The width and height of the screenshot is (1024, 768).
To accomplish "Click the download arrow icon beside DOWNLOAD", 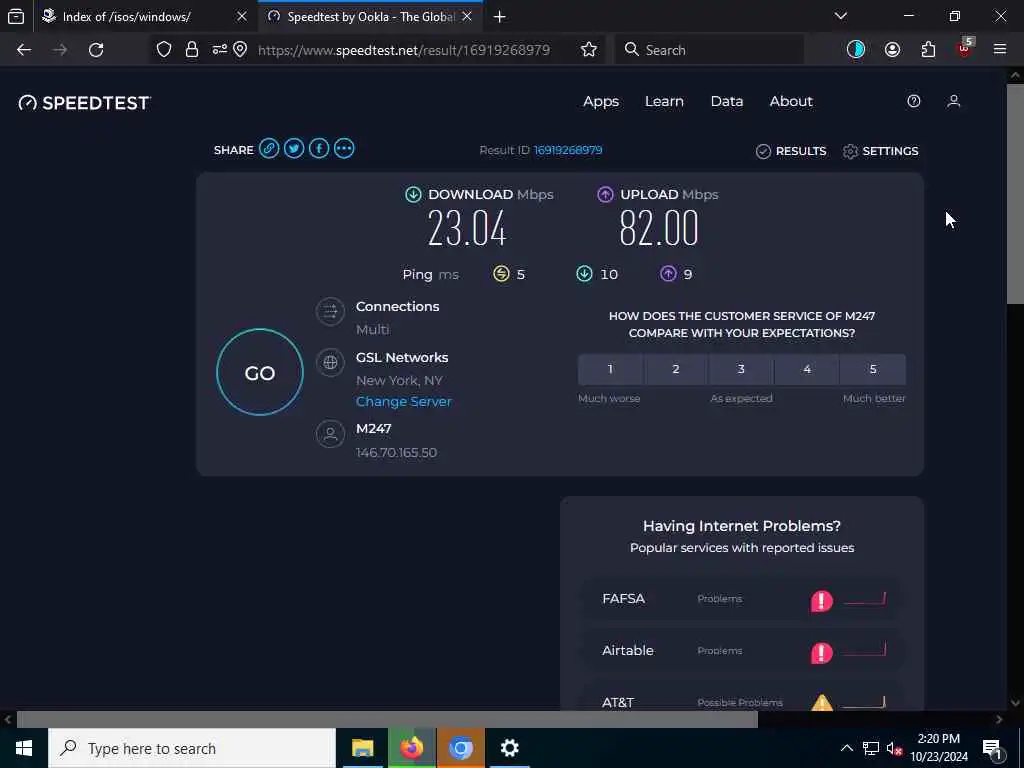I will click(413, 194).
